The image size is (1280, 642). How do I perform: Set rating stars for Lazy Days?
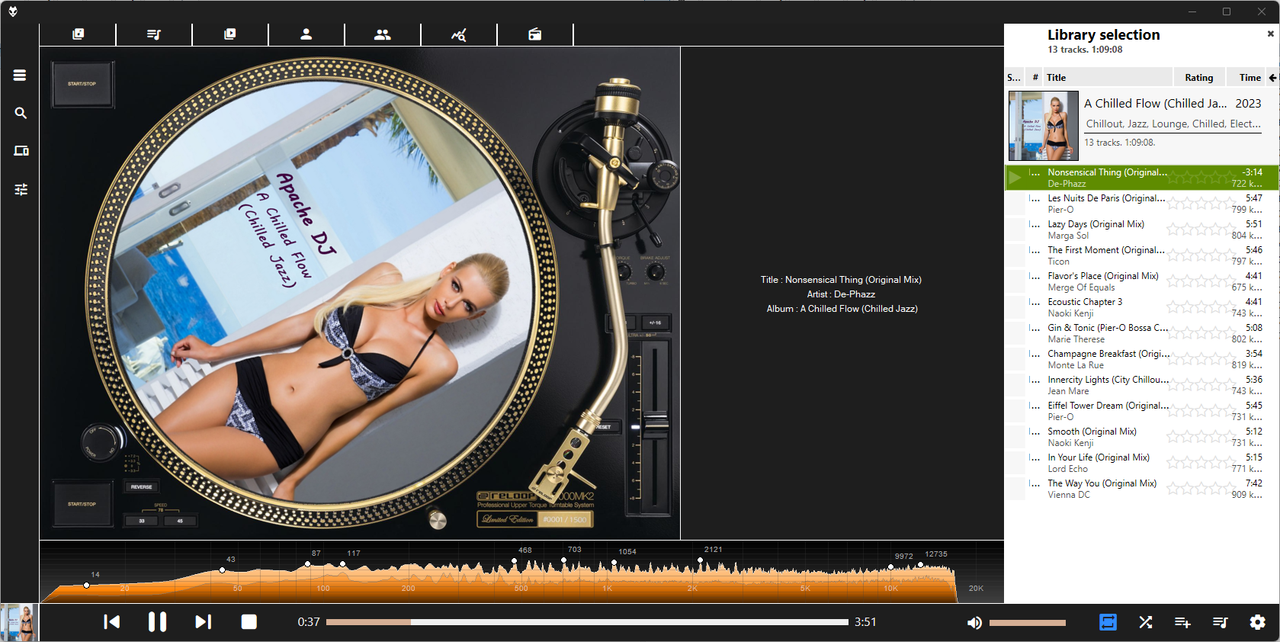click(1199, 229)
